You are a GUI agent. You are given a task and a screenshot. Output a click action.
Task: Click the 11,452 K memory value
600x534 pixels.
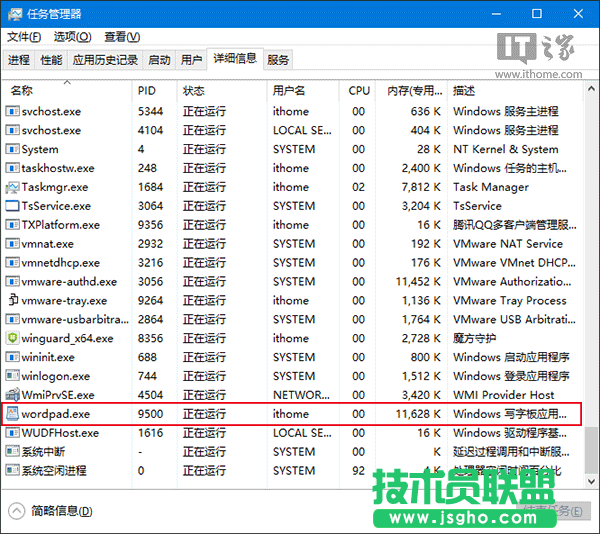click(x=418, y=282)
